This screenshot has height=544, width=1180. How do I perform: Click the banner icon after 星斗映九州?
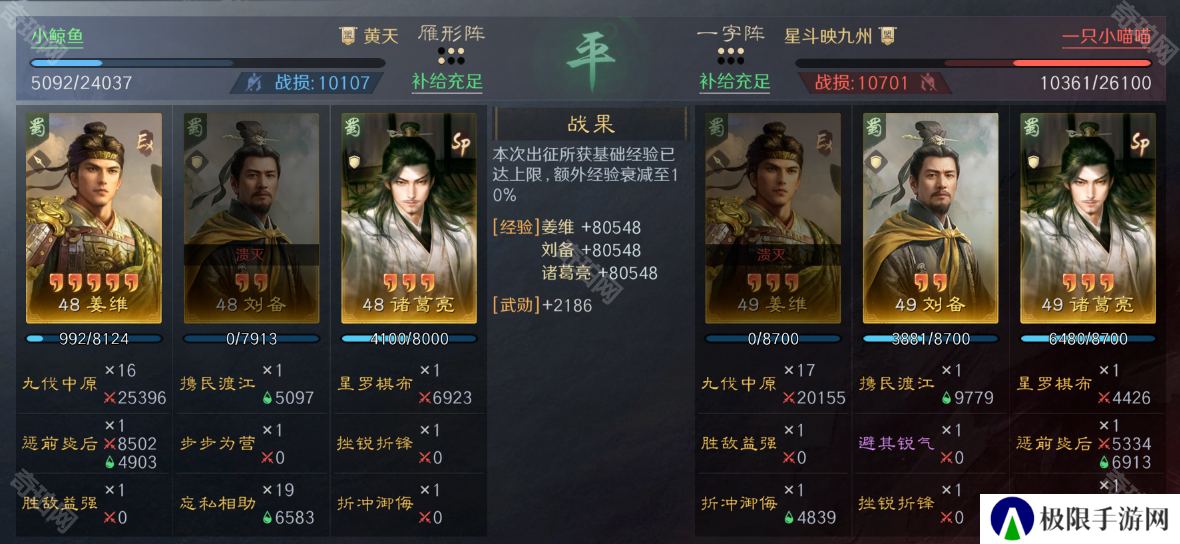click(x=888, y=35)
